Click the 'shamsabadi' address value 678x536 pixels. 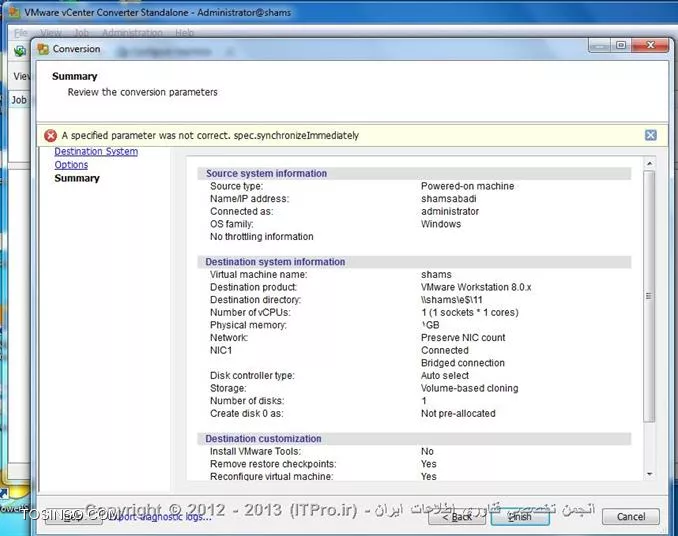pos(449,199)
